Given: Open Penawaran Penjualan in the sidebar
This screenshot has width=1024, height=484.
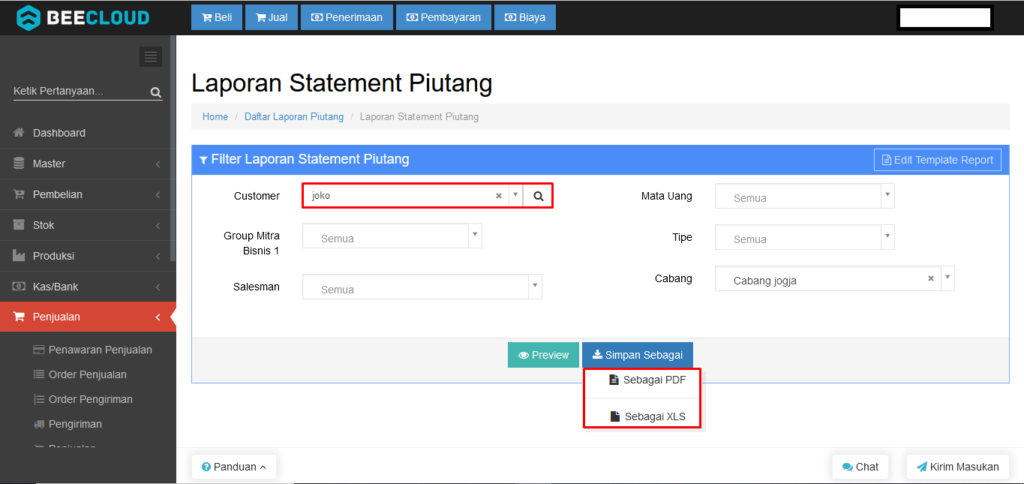Looking at the screenshot, I should tap(99, 349).
